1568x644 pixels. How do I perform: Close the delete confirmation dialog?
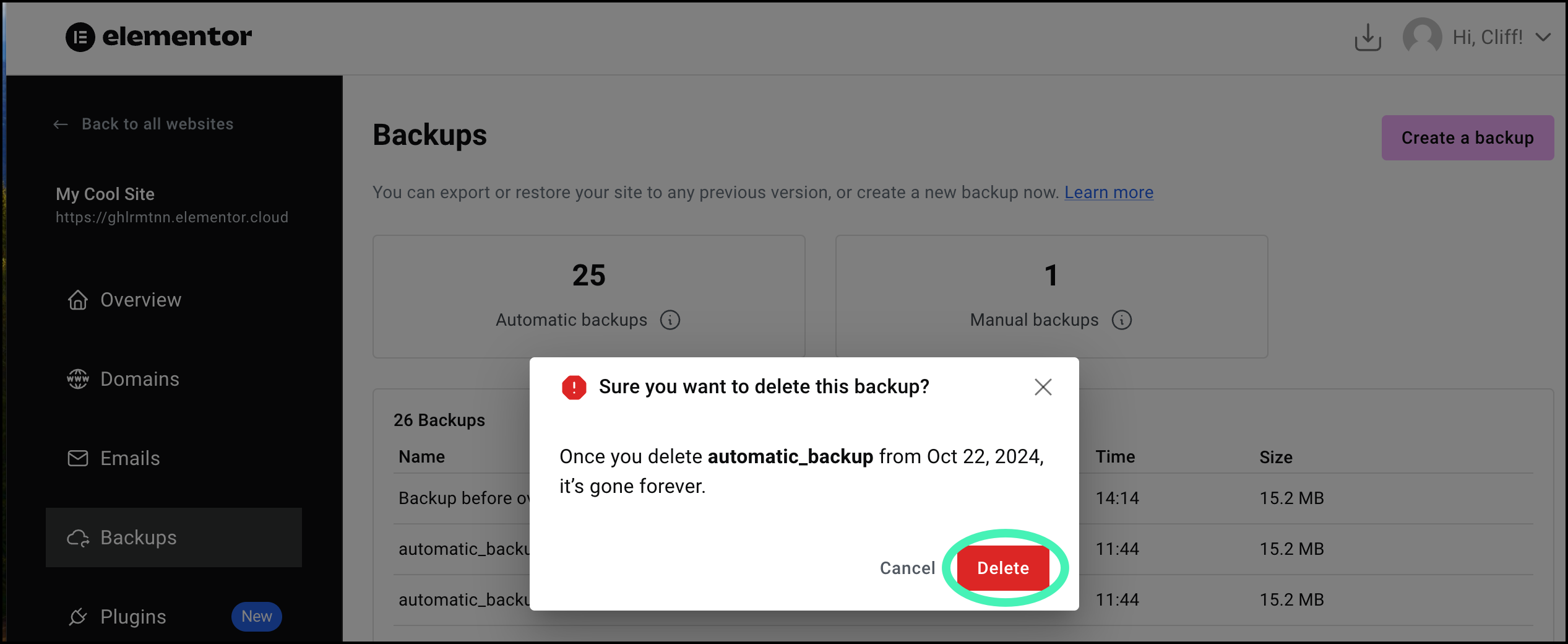[x=1043, y=387]
